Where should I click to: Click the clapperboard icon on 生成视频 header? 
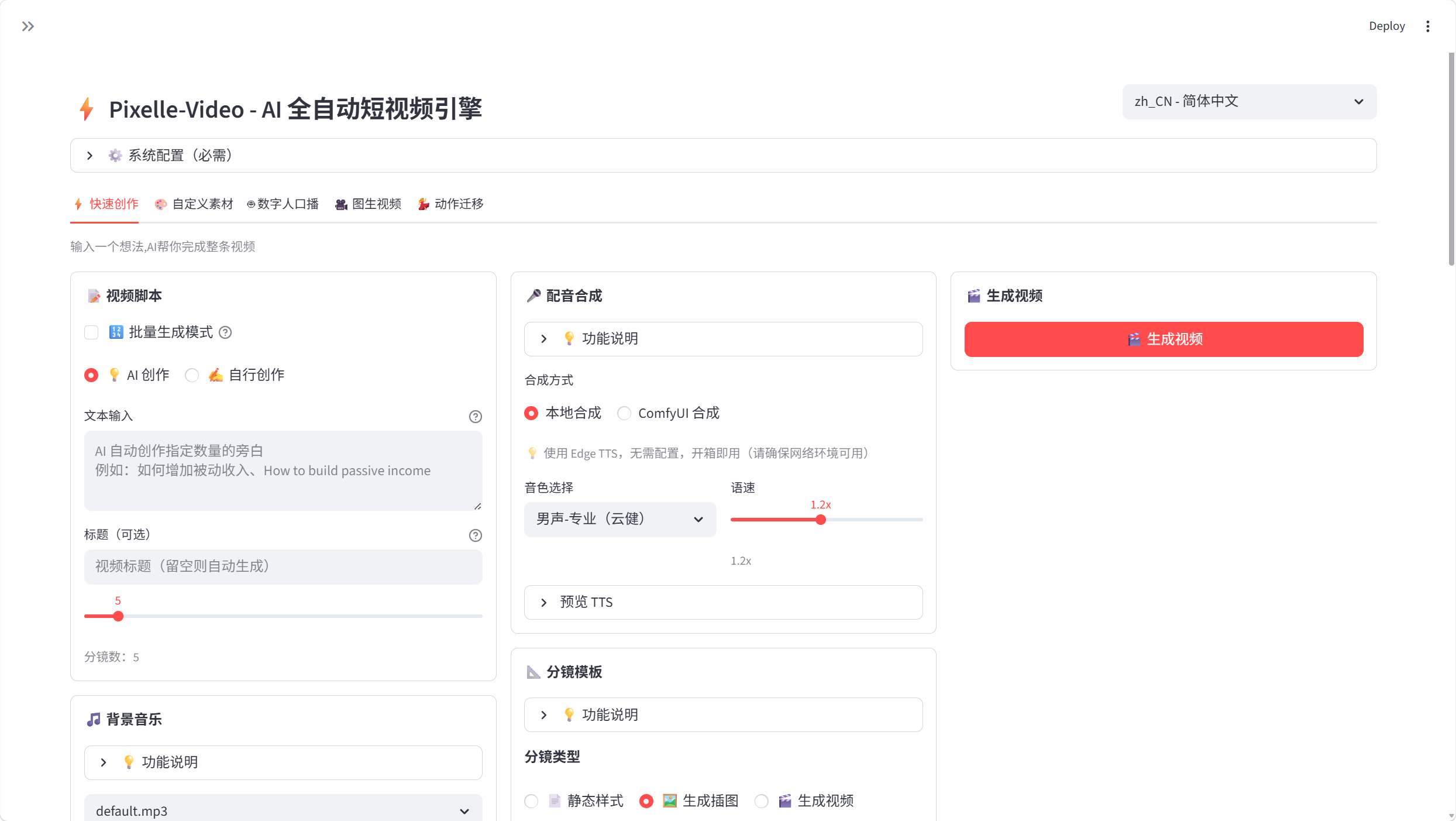click(973, 296)
